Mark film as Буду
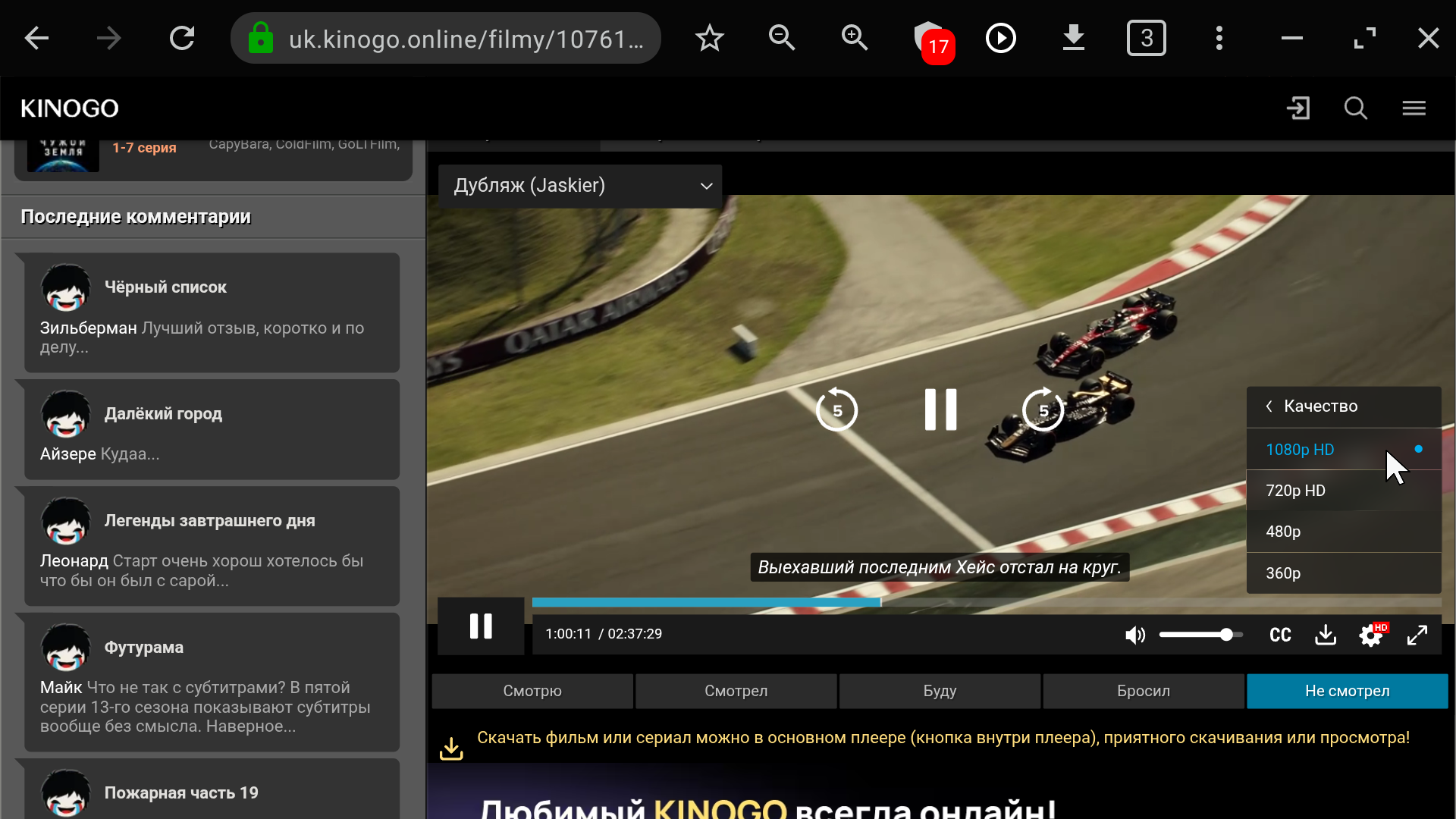The image size is (1456, 819). point(940,691)
